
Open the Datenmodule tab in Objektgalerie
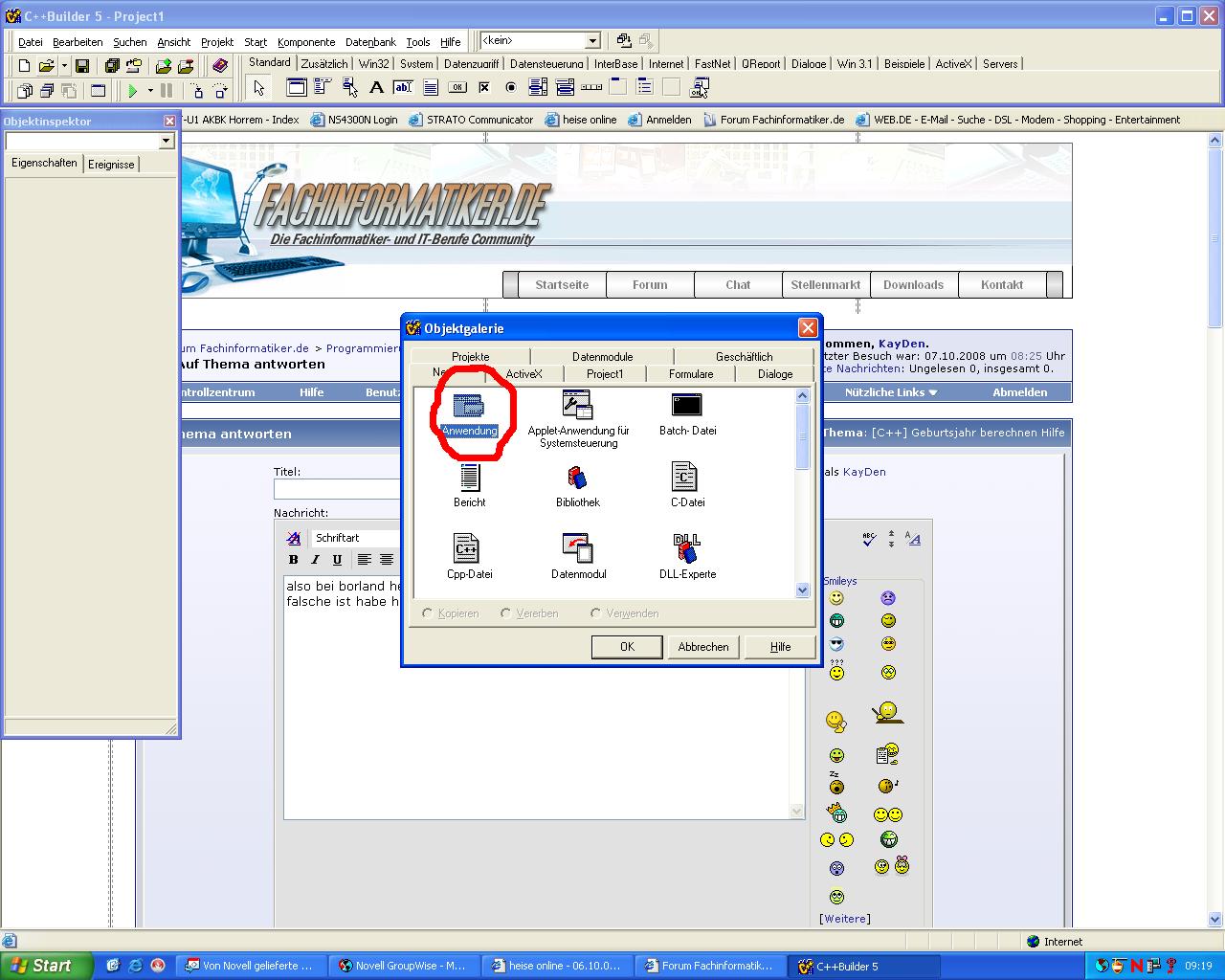tap(603, 357)
